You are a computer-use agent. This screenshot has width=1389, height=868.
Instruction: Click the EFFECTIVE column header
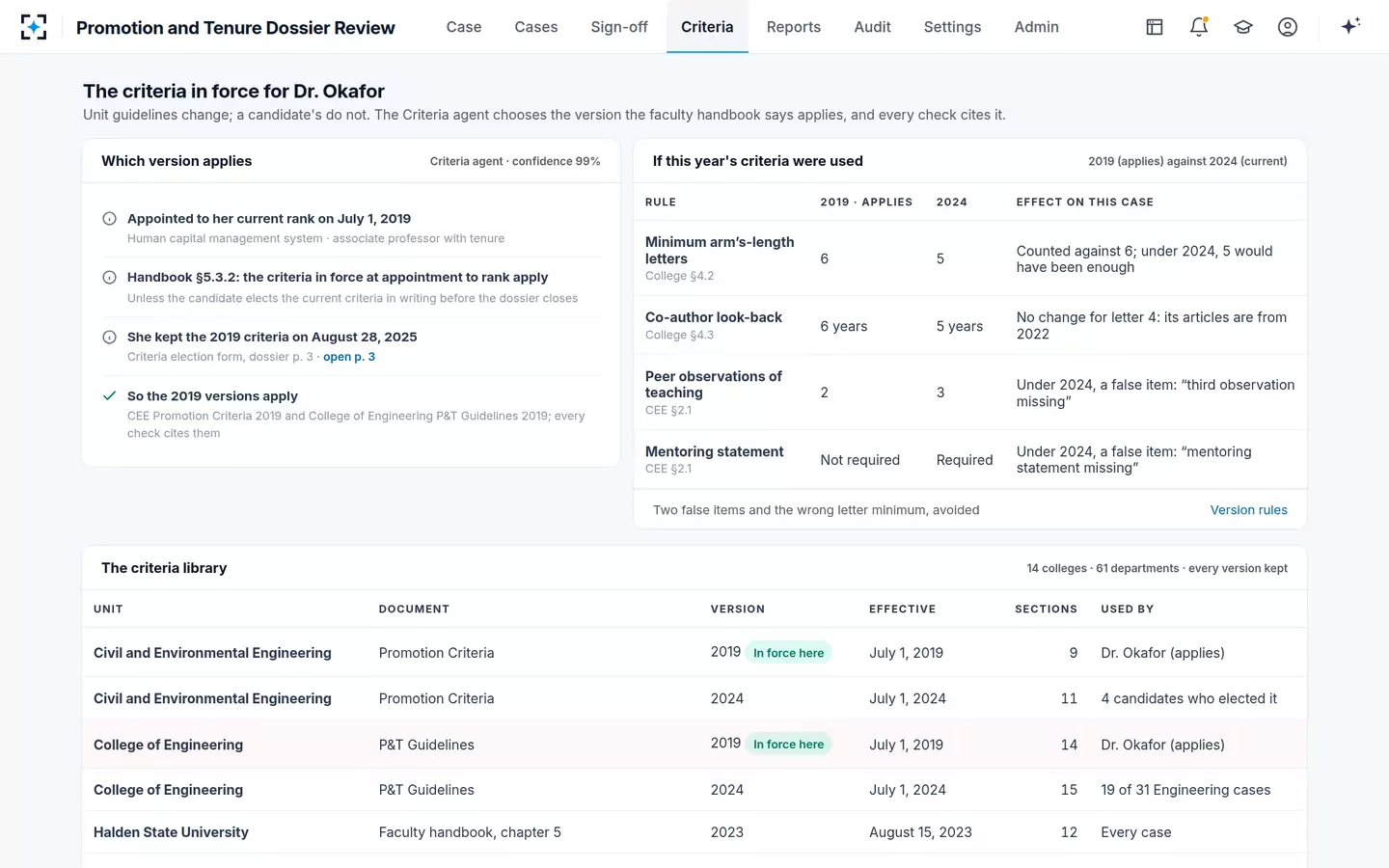click(902, 610)
